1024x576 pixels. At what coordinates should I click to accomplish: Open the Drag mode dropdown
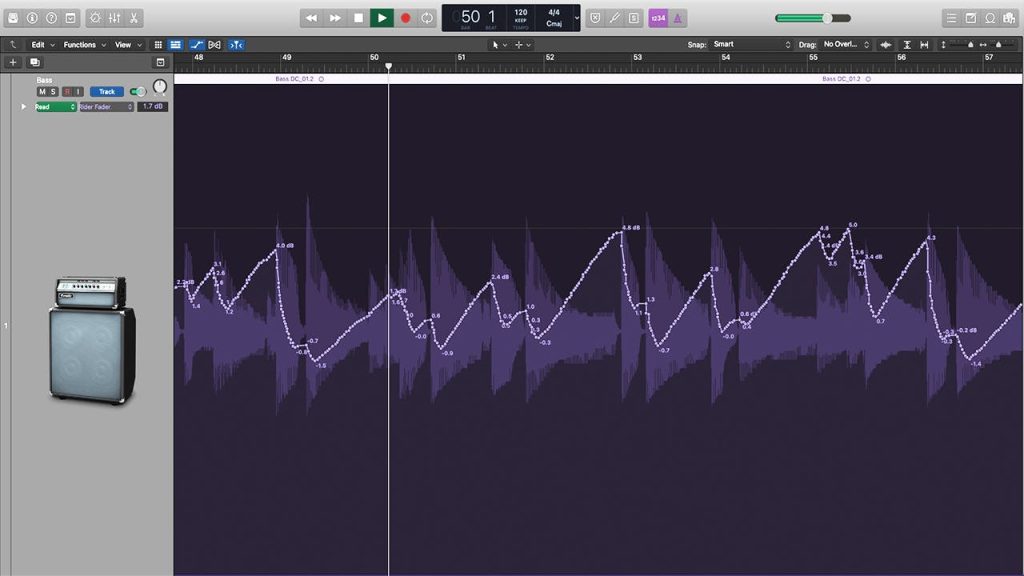point(846,45)
